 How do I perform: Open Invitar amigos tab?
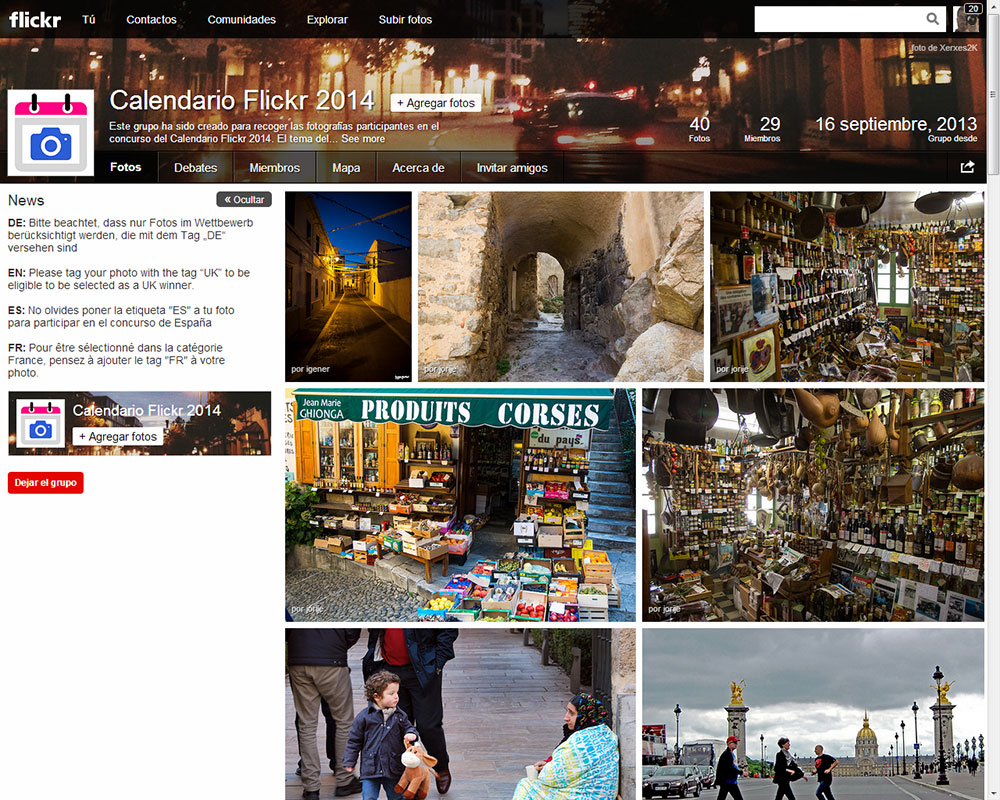(x=512, y=168)
